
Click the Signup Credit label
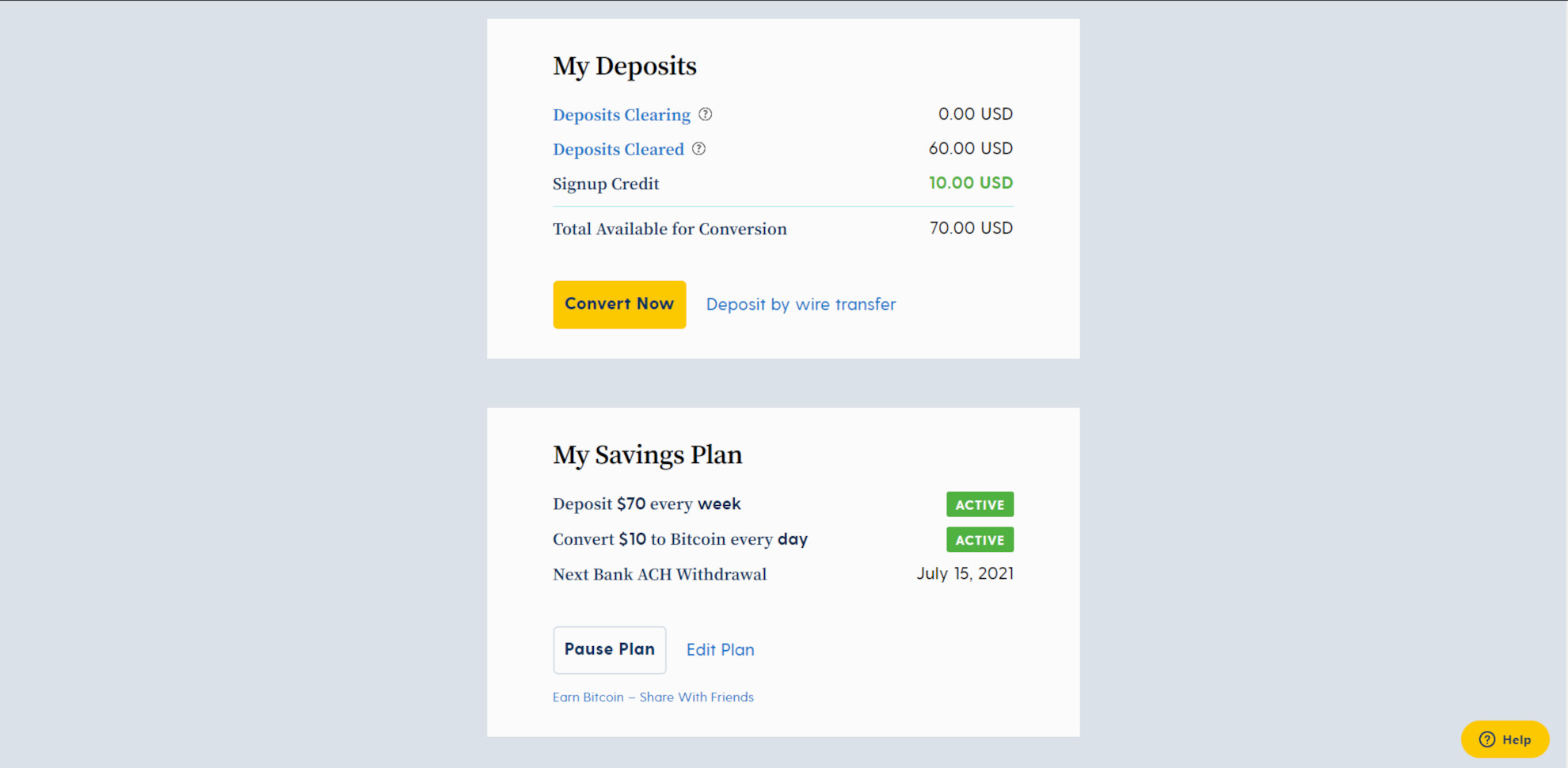coord(606,184)
